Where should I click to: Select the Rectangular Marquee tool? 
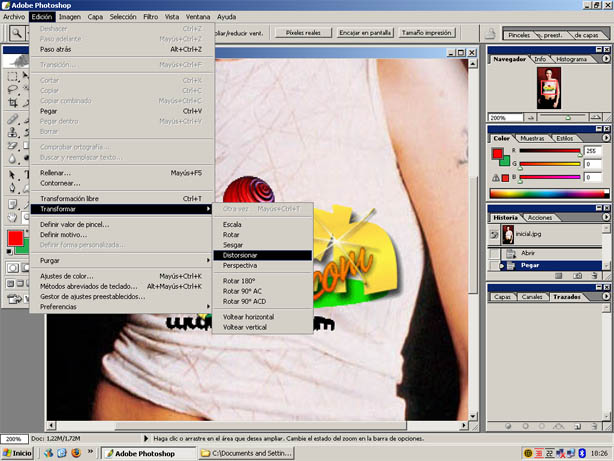coord(10,75)
